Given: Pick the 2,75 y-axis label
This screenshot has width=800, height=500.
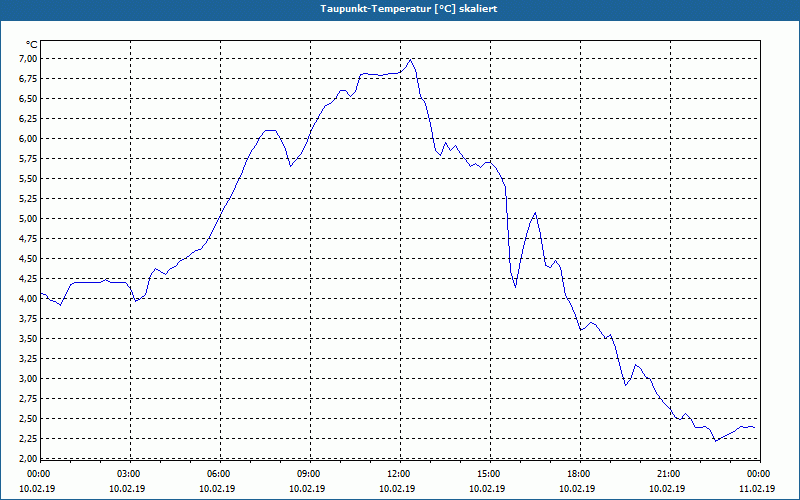Looking at the screenshot, I should [29, 399].
